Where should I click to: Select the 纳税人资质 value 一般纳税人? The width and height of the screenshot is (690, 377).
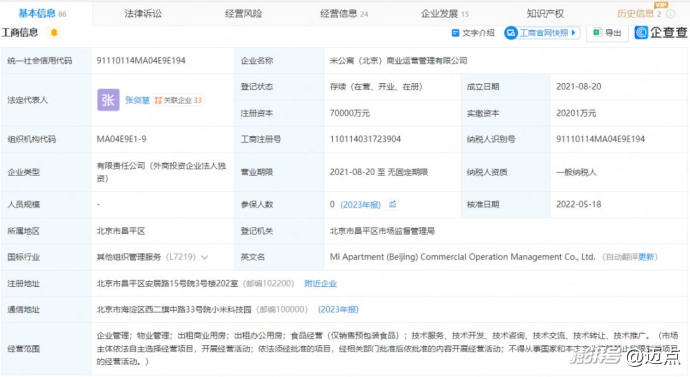tap(576, 172)
